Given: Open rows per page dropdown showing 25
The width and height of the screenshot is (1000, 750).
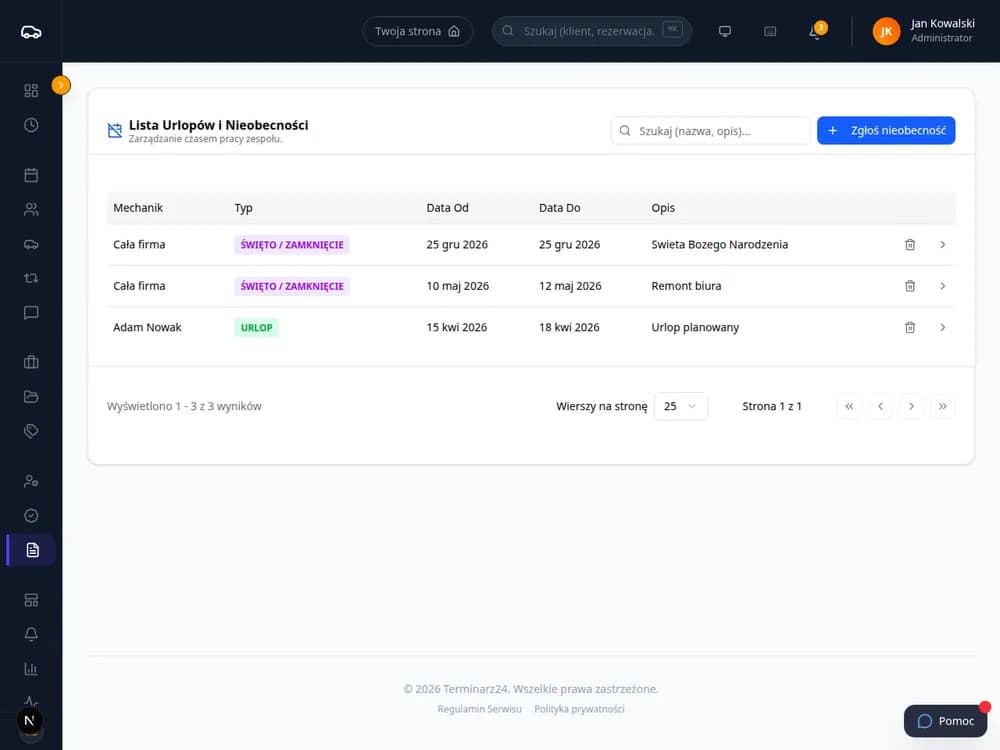Looking at the screenshot, I should [x=680, y=406].
